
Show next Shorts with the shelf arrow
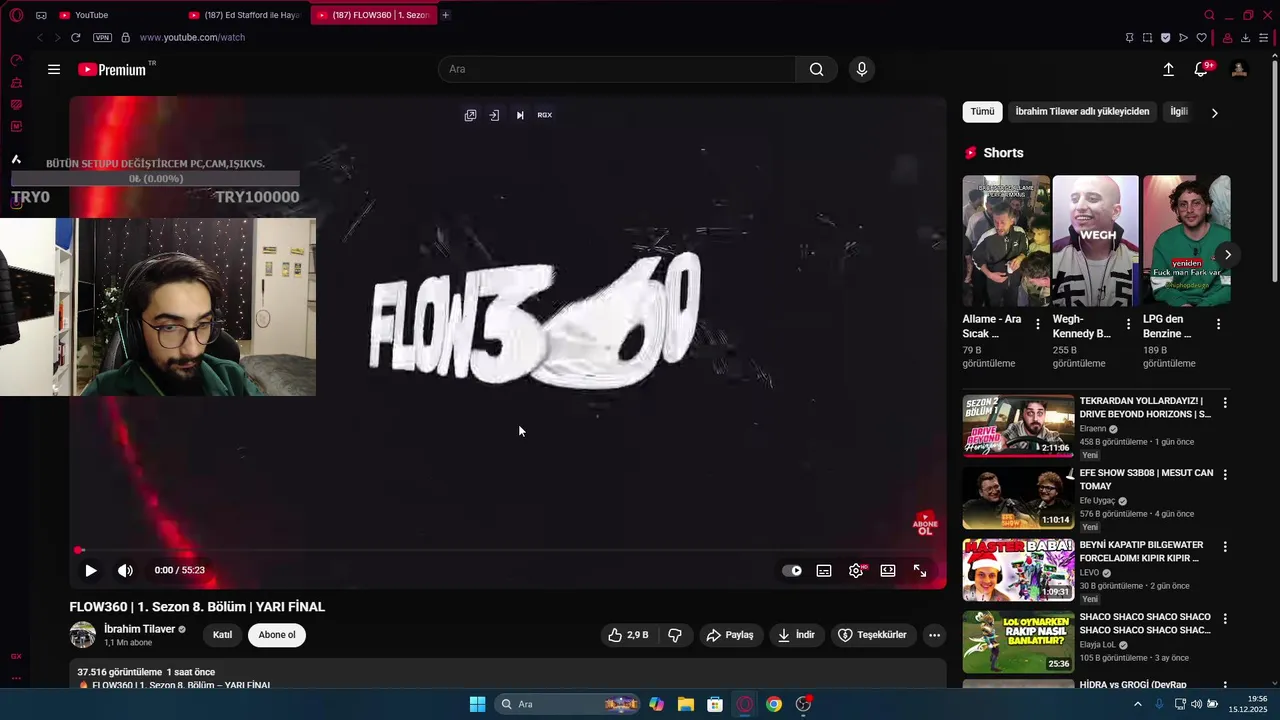[1228, 255]
